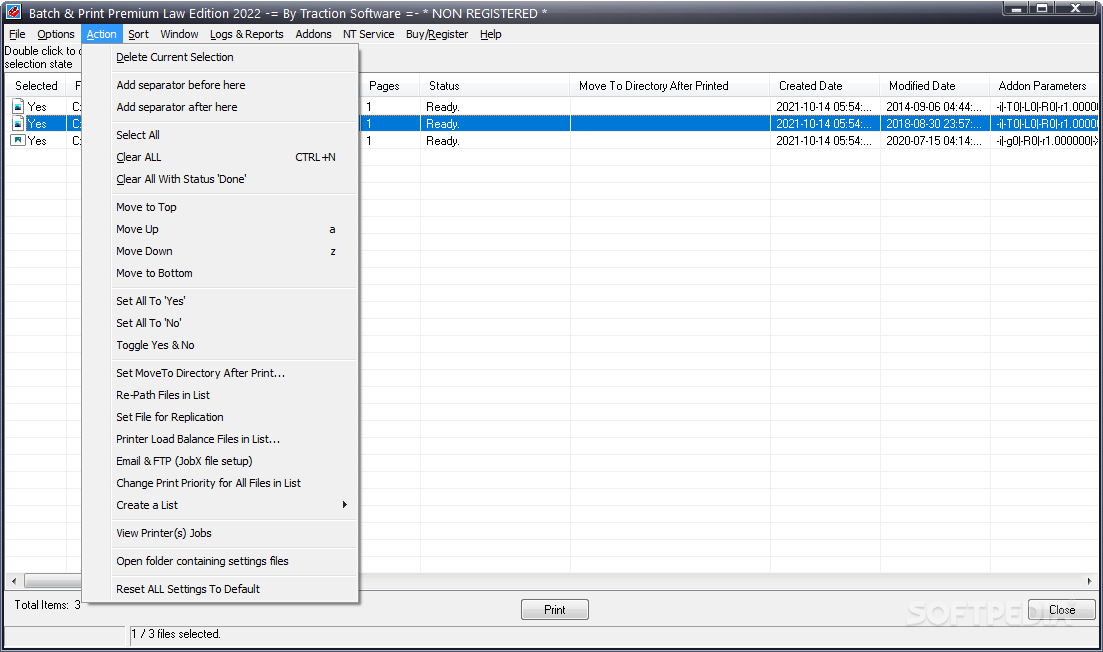Click the Batch & Print app icon in title bar

coord(13,11)
